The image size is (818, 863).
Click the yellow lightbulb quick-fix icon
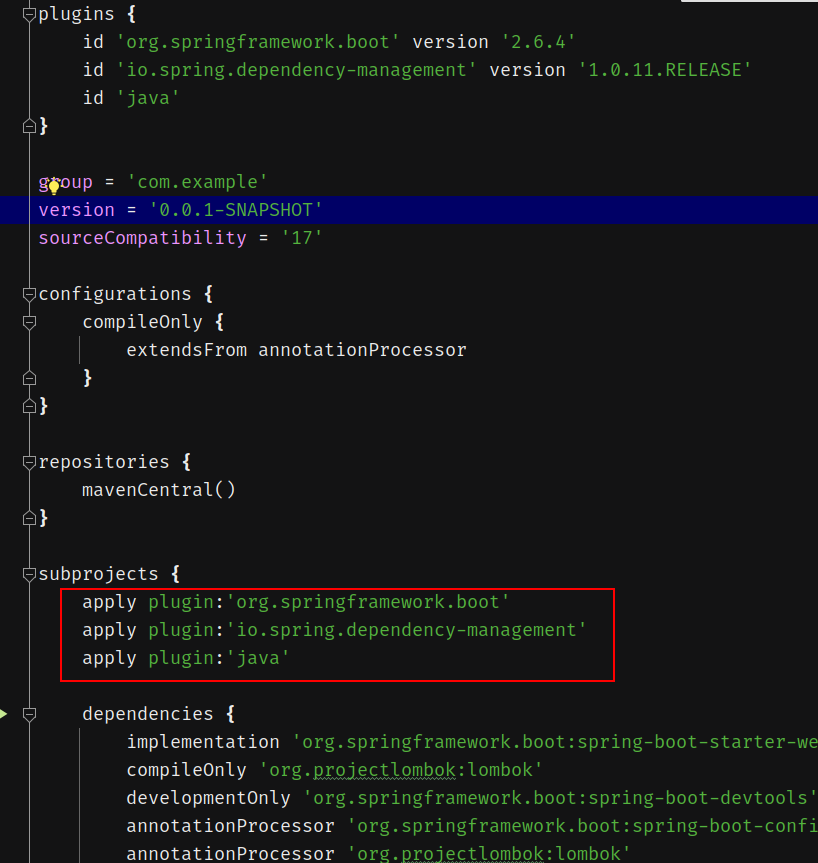pos(54,186)
